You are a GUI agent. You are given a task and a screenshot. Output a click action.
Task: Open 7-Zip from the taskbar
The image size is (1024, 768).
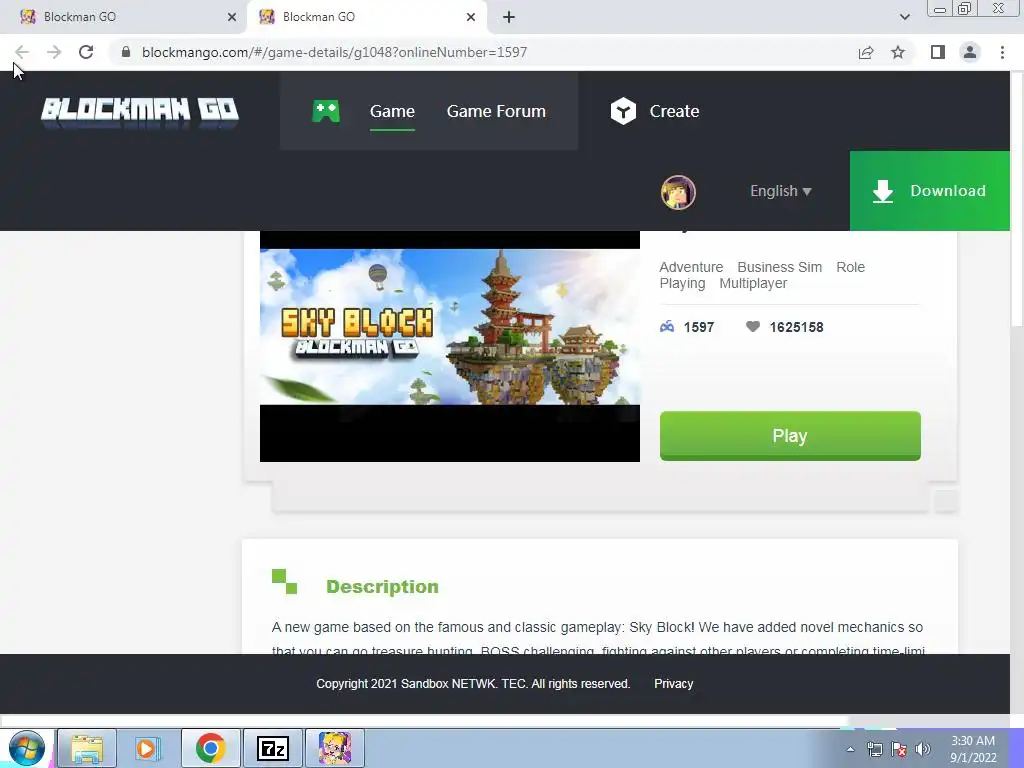(273, 748)
